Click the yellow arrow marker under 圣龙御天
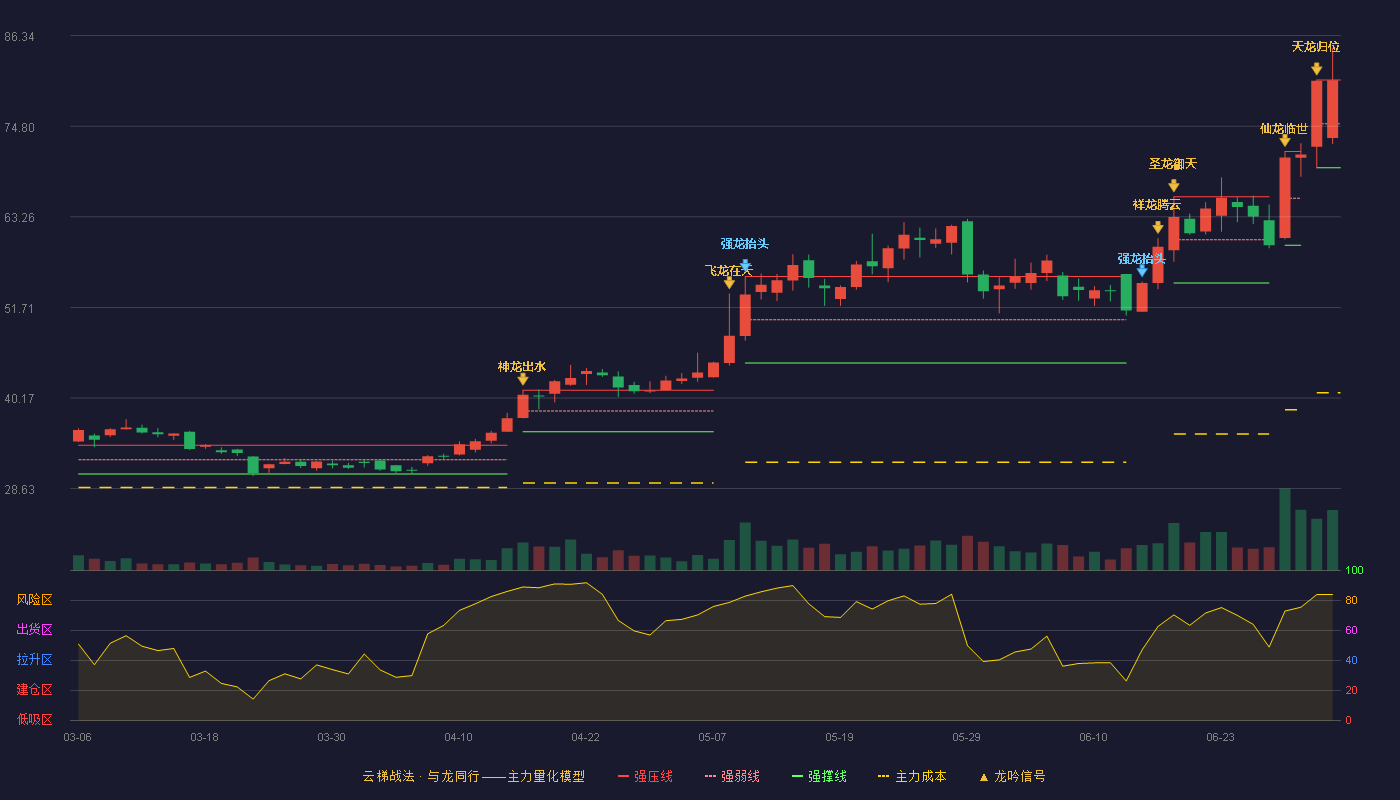The height and width of the screenshot is (800, 1400). point(1173,186)
